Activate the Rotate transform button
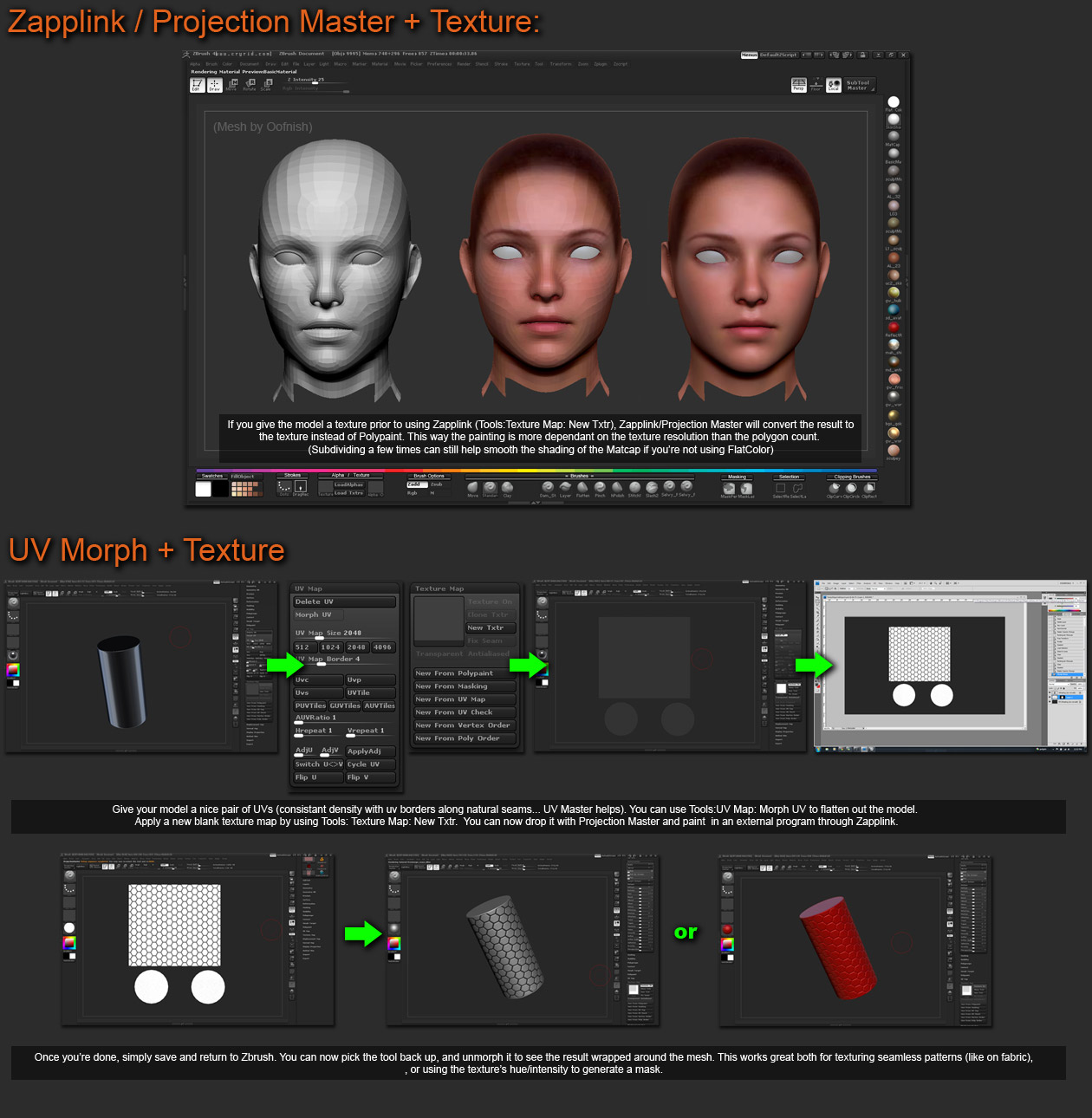The image size is (1092, 1118). [x=250, y=84]
